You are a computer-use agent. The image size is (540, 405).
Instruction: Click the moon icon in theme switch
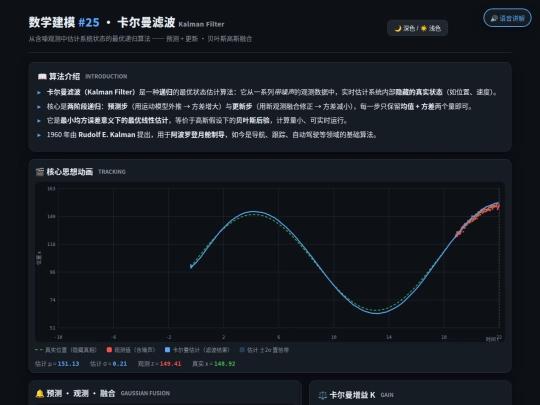pos(398,28)
